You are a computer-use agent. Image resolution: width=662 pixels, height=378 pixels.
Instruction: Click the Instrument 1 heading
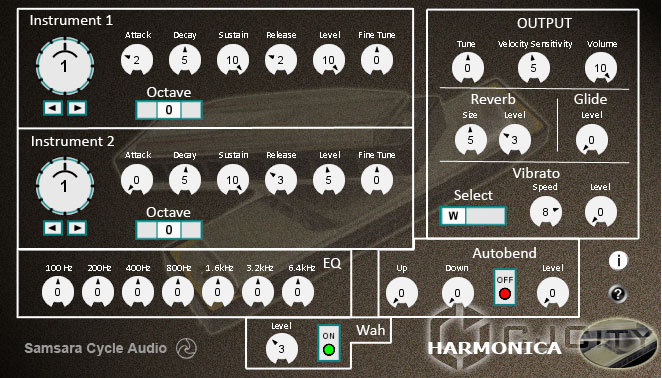point(71,20)
